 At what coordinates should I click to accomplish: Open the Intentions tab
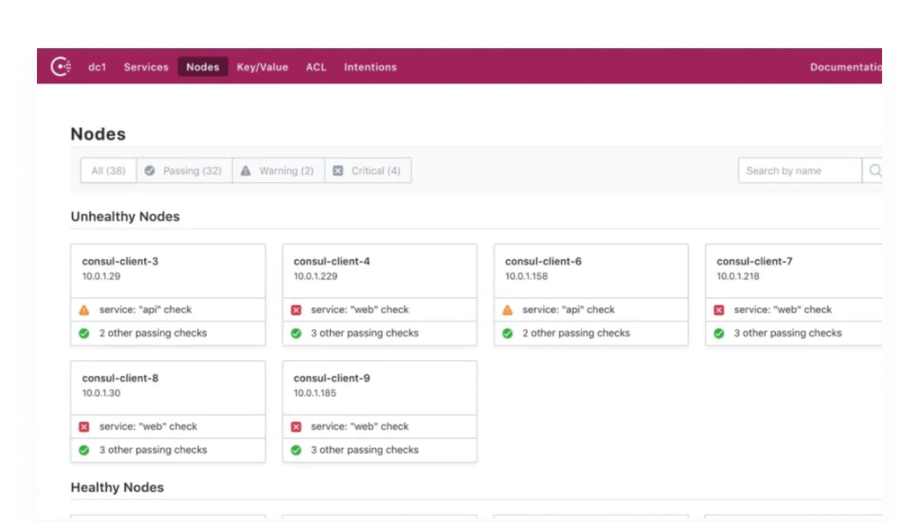[x=370, y=67]
